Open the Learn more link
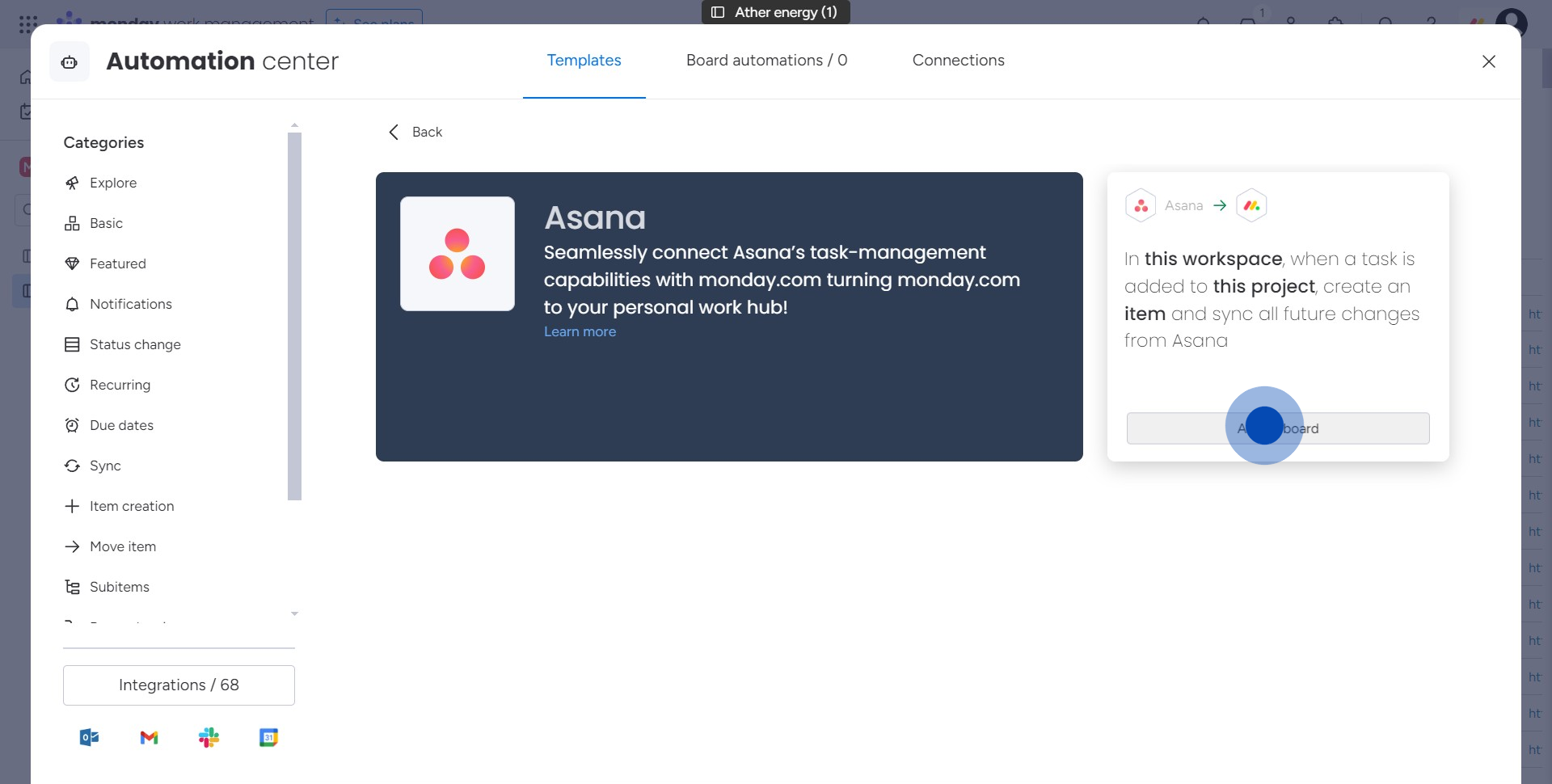1552x784 pixels. pyautogui.click(x=580, y=331)
